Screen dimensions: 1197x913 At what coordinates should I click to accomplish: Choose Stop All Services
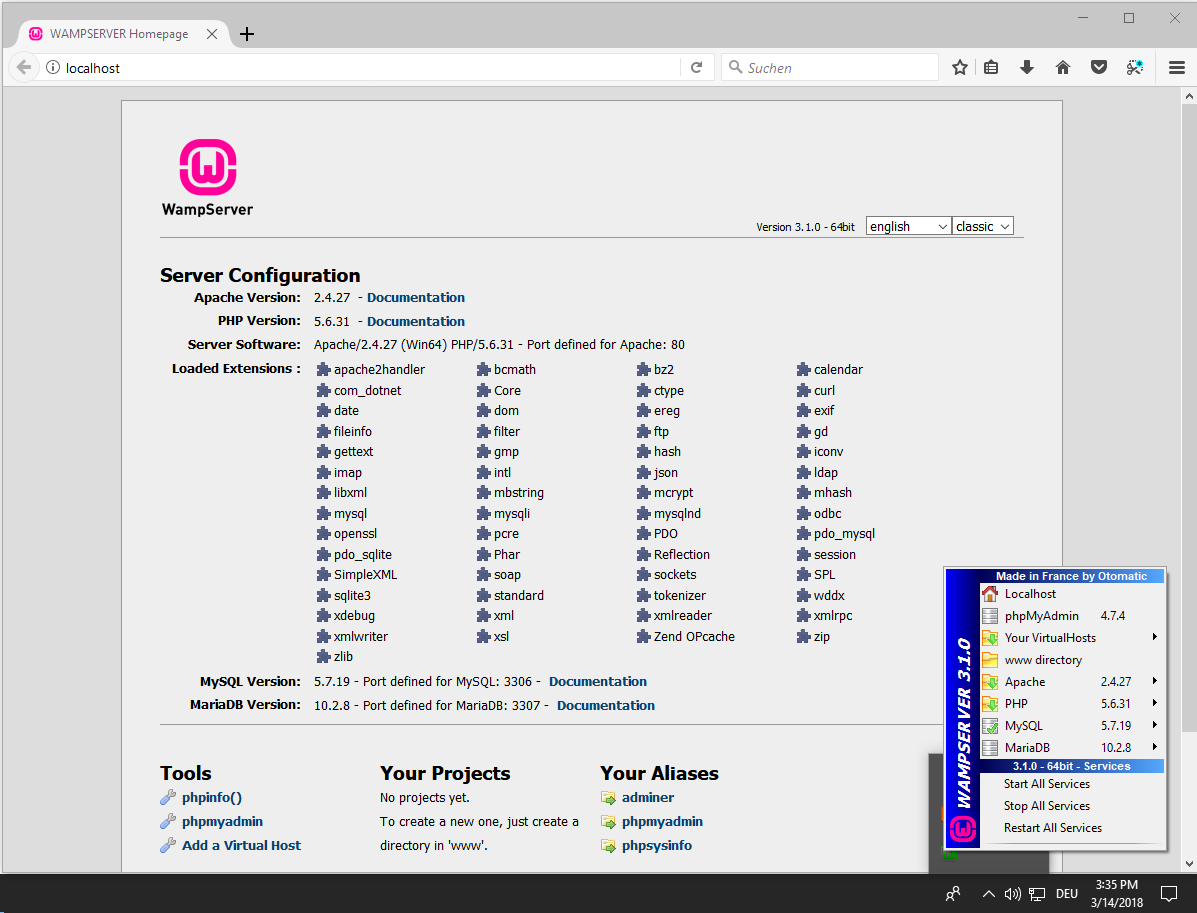click(1072, 806)
